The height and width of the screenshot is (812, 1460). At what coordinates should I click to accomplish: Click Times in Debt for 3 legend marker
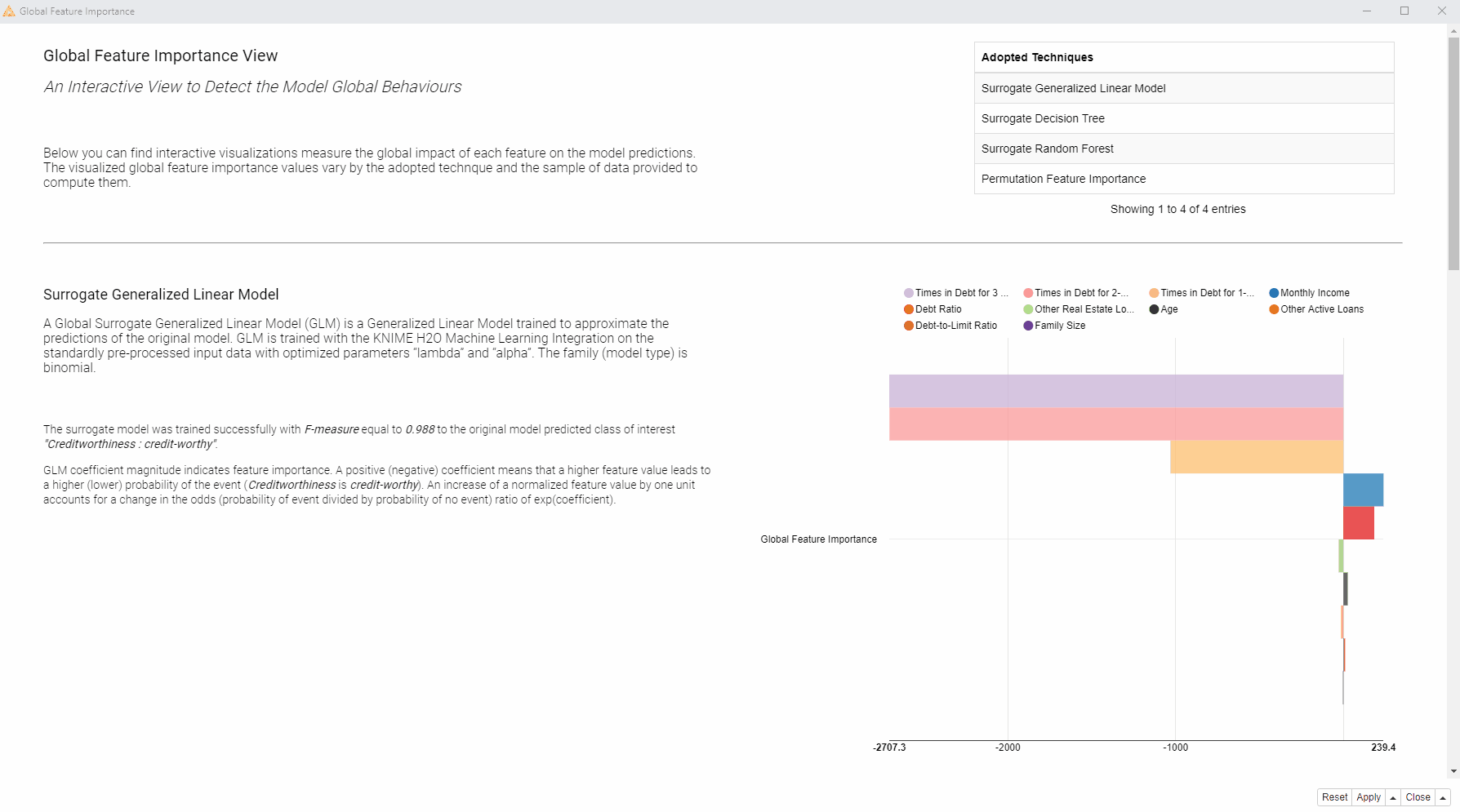[x=909, y=293]
